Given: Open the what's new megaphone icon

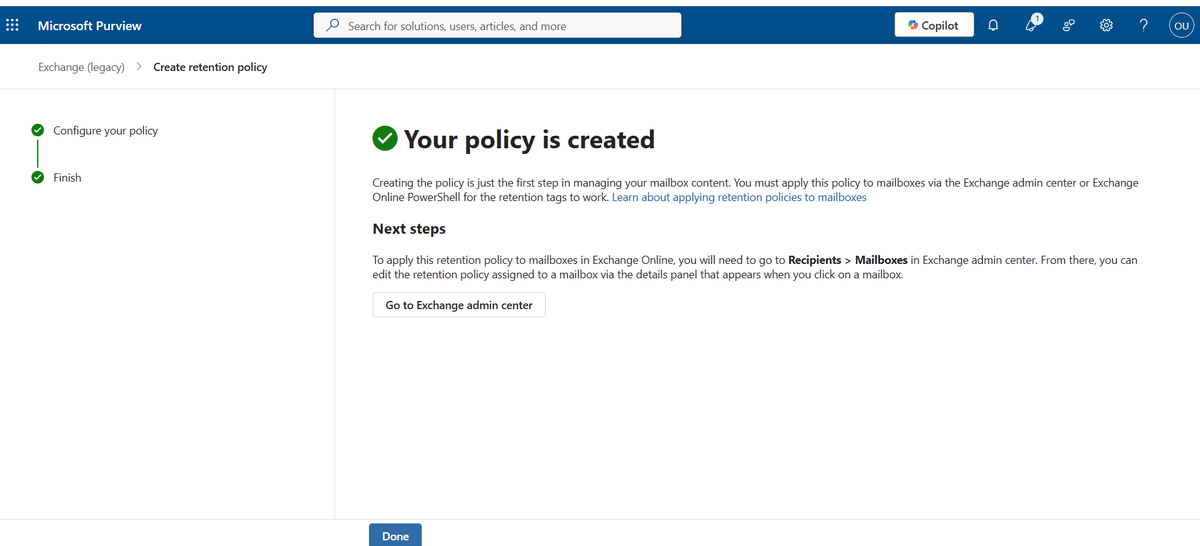Looking at the screenshot, I should pos(1033,25).
